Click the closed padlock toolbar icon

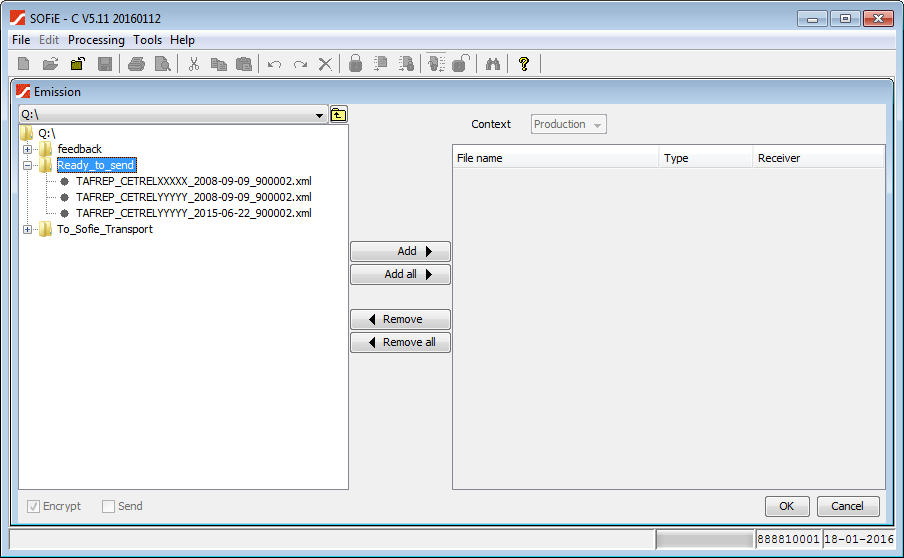355,64
